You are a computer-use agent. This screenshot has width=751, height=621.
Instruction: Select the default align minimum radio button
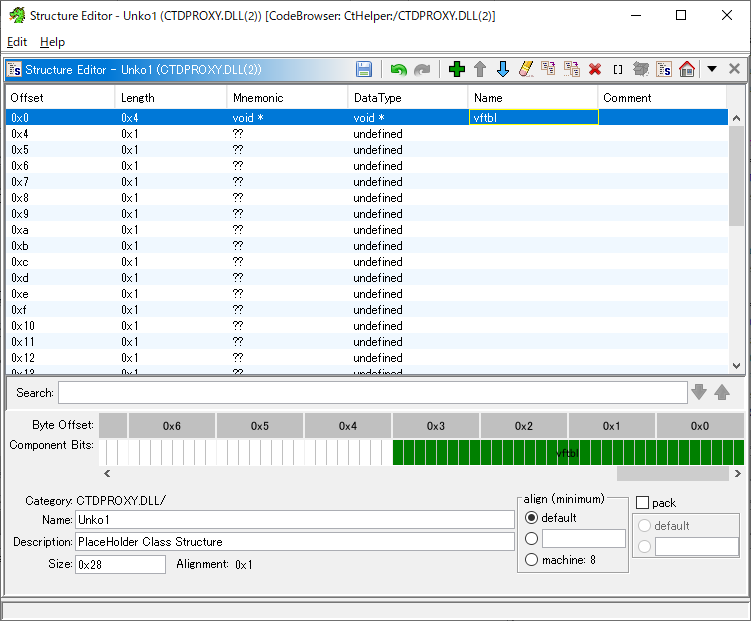pyautogui.click(x=531, y=518)
